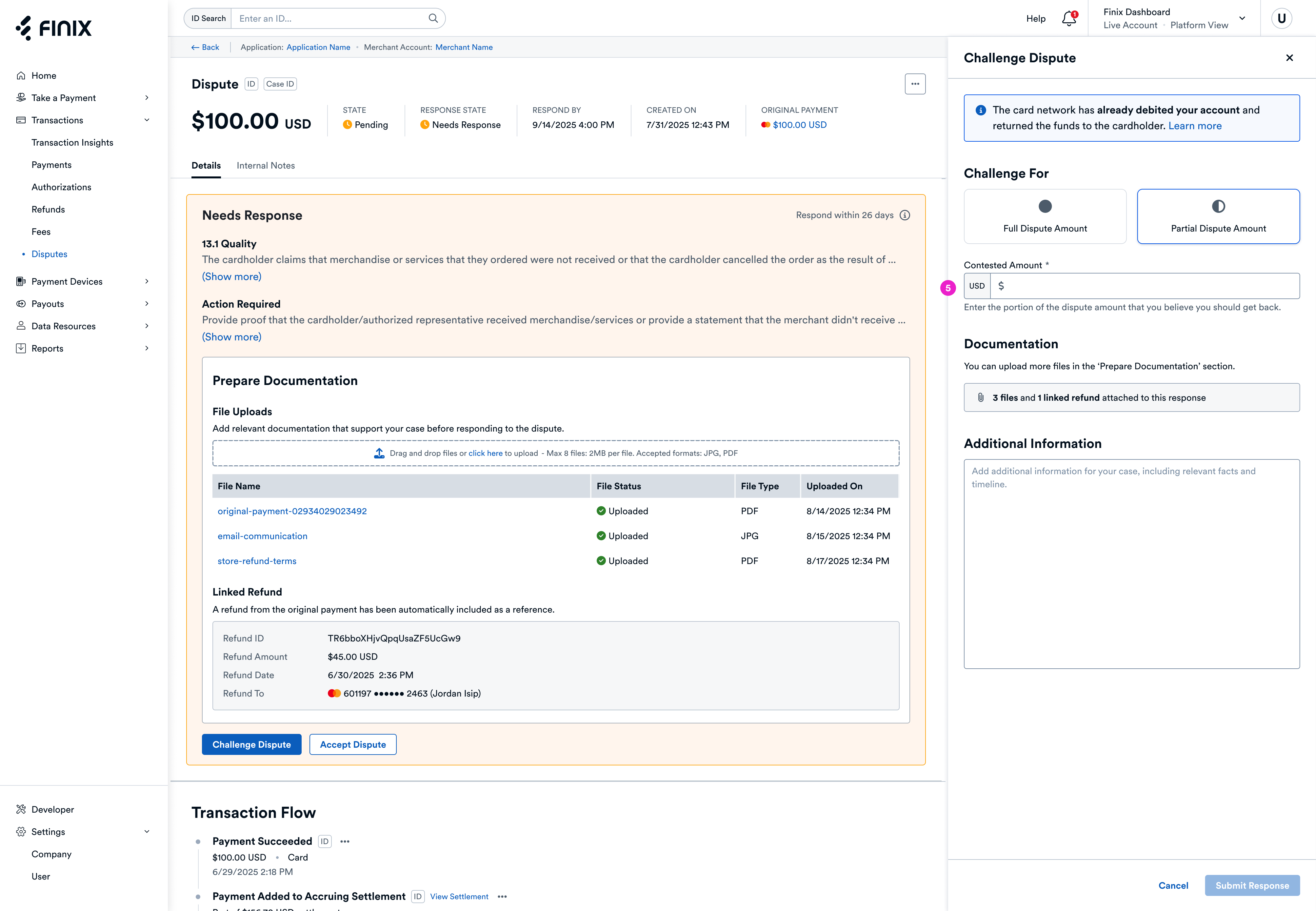
Task: Open the user avatar U icon
Action: pos(1281,18)
